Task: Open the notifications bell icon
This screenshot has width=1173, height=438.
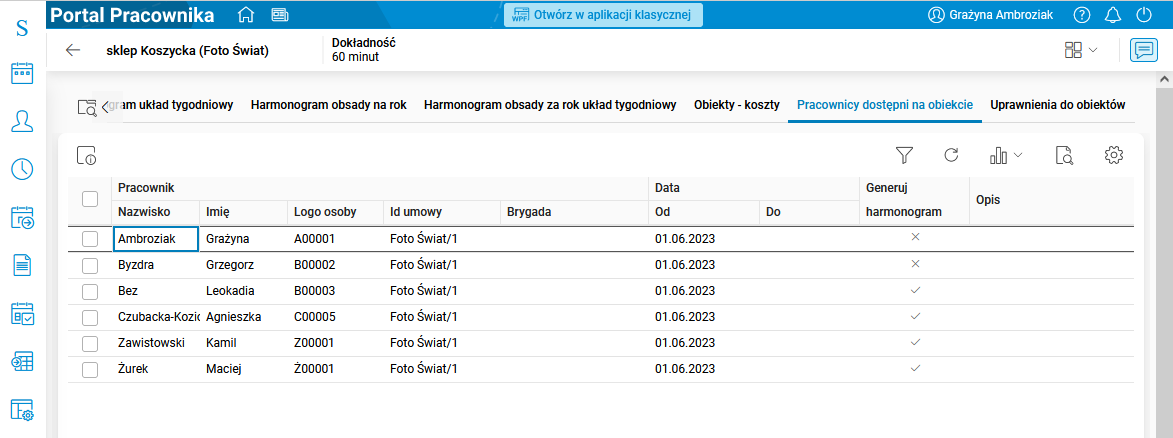Action: click(x=1112, y=15)
